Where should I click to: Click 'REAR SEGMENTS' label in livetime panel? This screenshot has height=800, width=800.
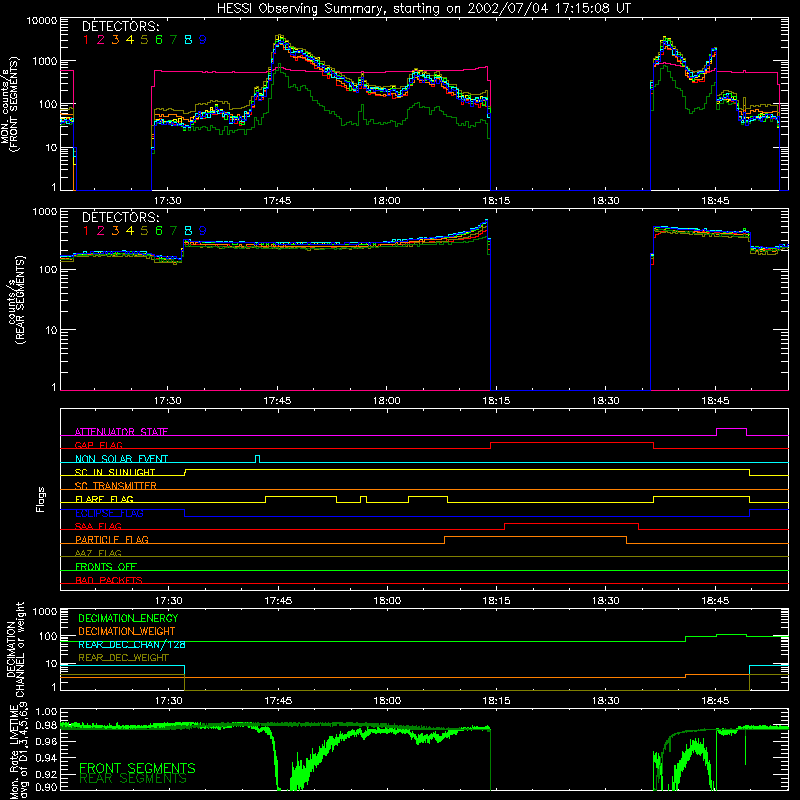click(x=133, y=779)
